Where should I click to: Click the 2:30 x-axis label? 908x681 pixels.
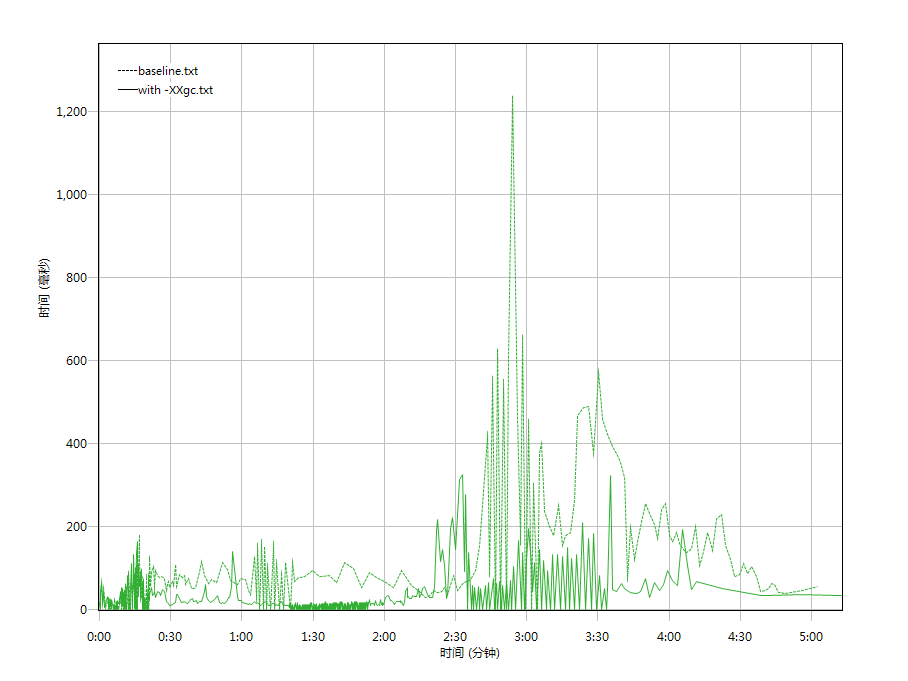[455, 637]
